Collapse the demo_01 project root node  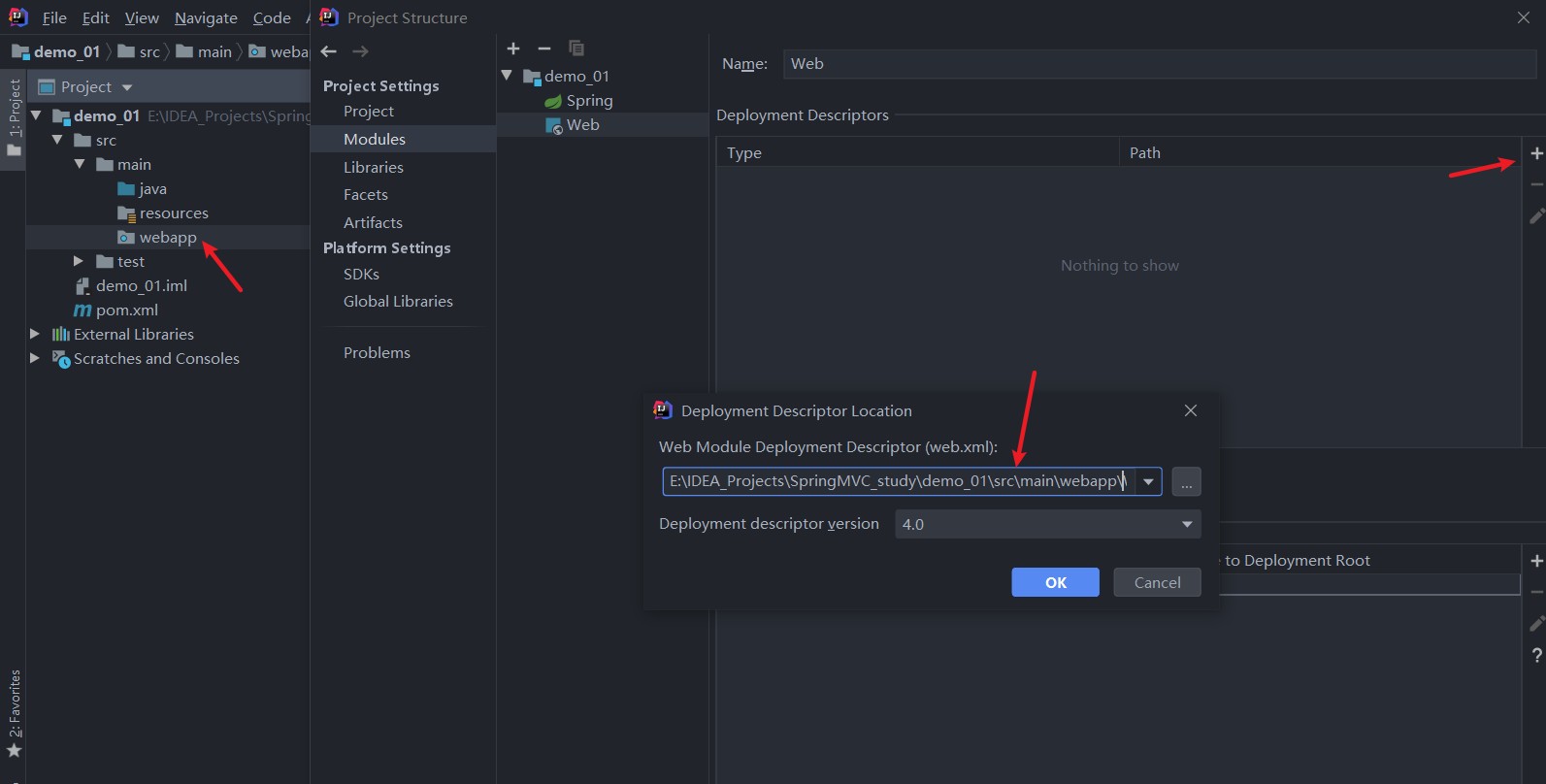pyautogui.click(x=36, y=115)
